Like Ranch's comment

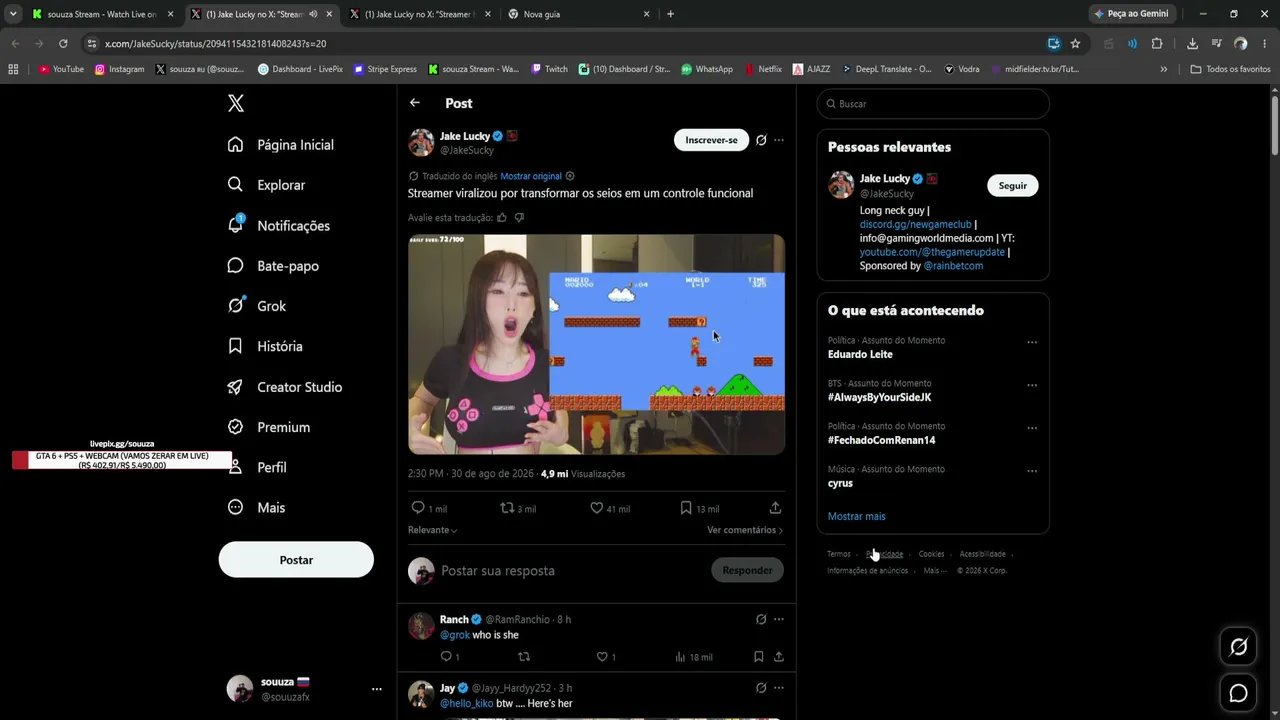tap(606, 657)
